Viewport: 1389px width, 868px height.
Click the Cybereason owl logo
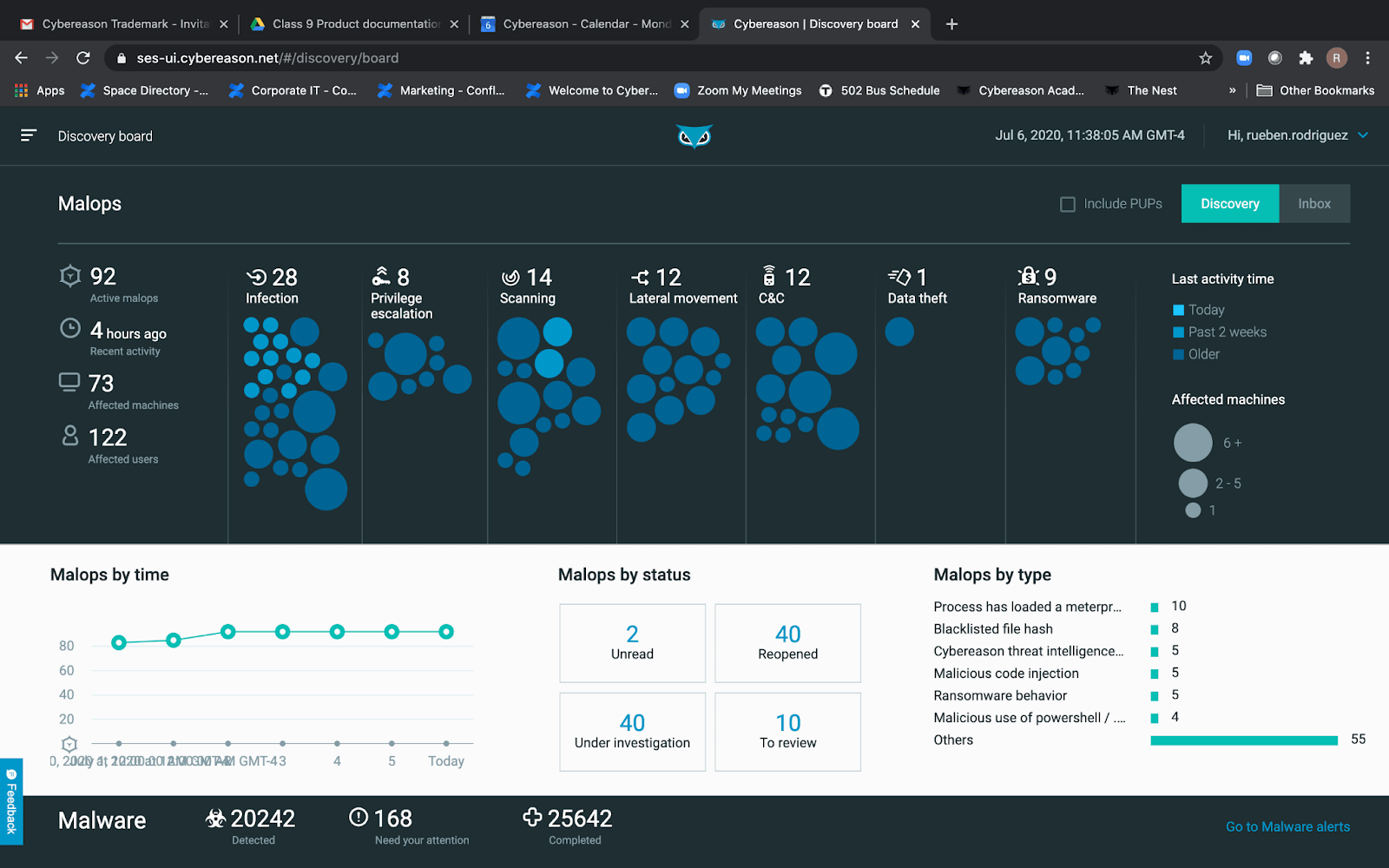pyautogui.click(x=694, y=135)
